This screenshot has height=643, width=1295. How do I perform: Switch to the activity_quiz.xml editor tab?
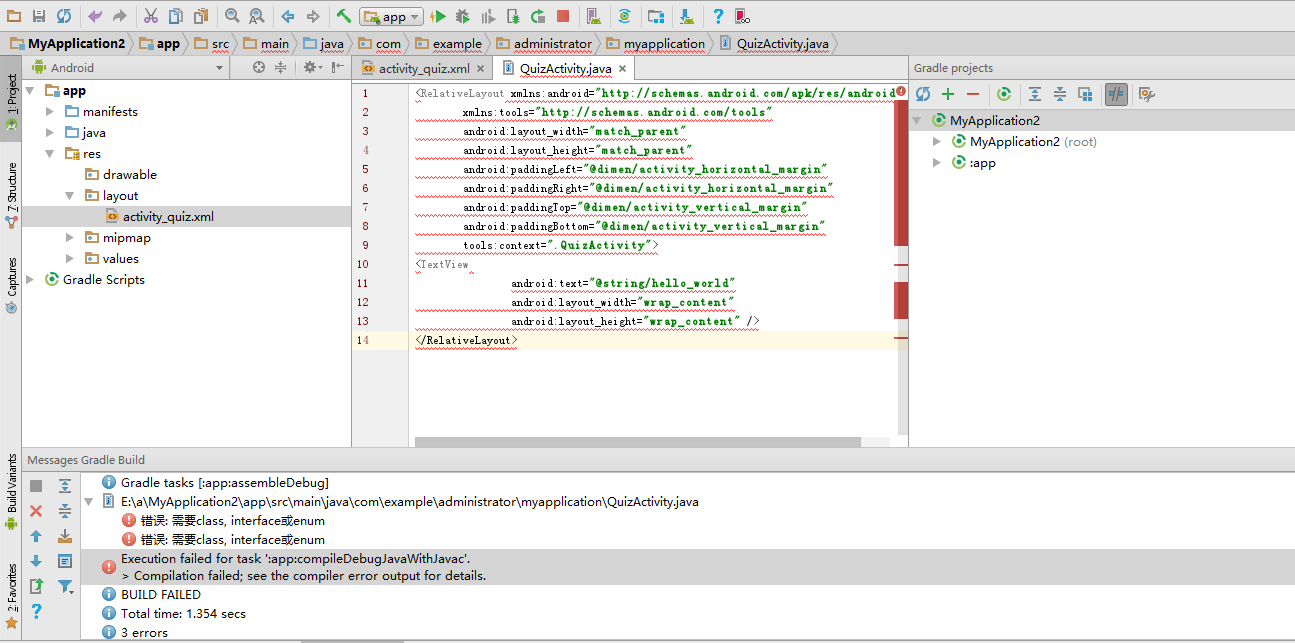tap(422, 69)
